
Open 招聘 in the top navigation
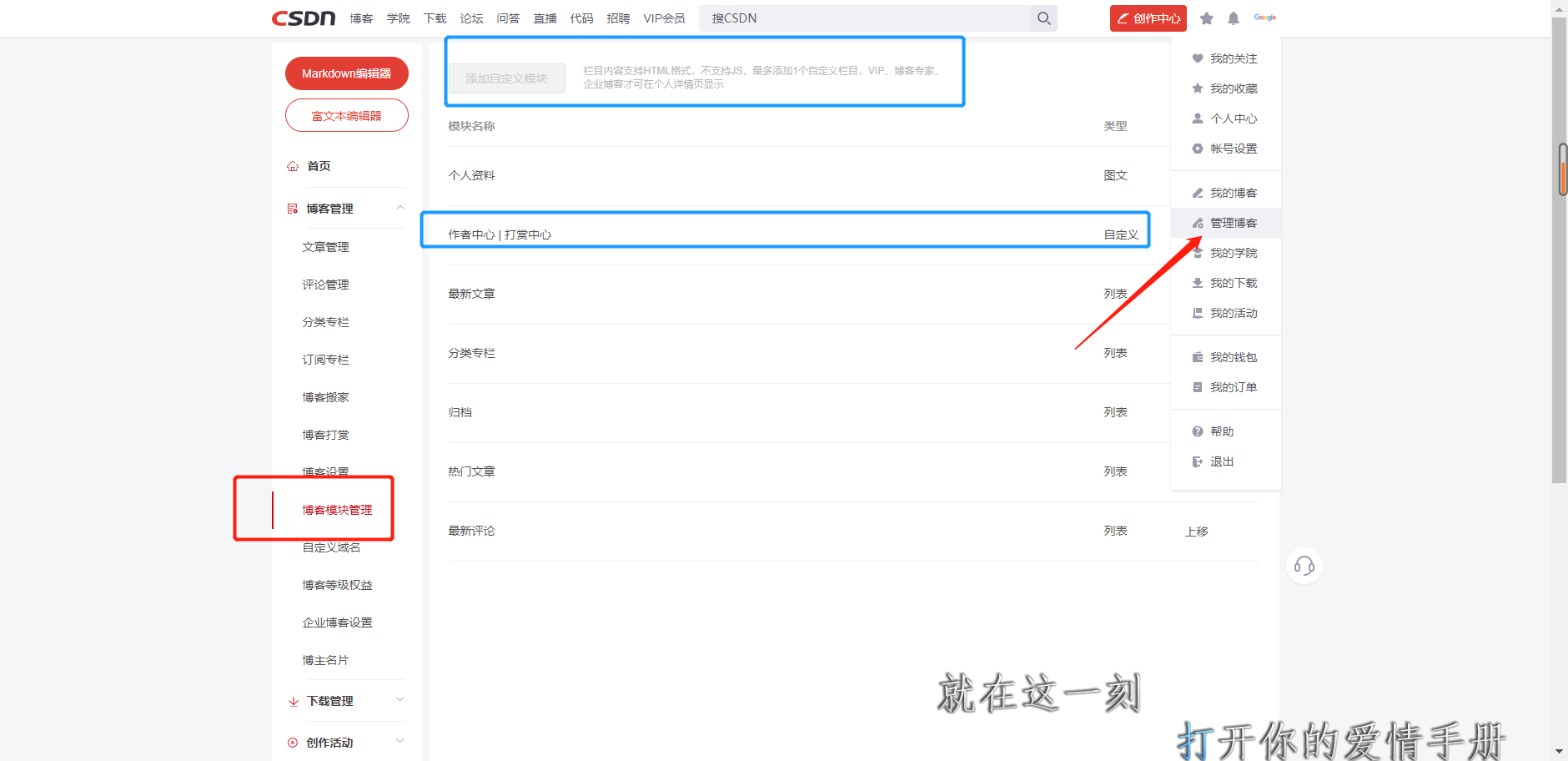point(618,18)
